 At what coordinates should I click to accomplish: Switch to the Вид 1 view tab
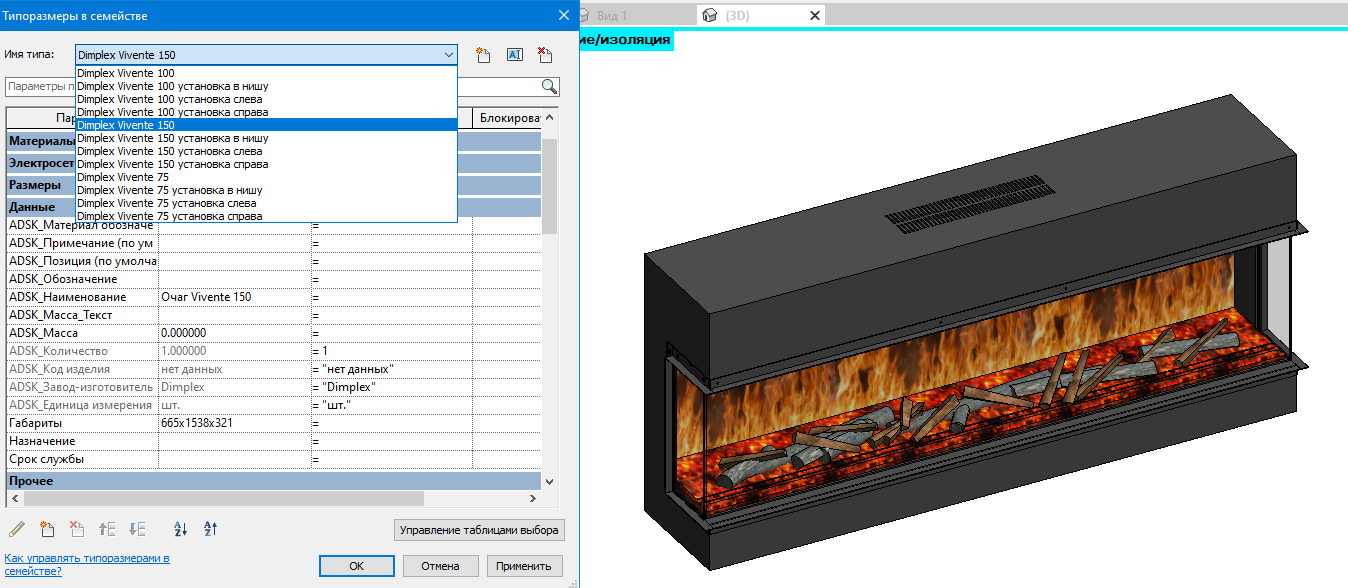tap(612, 15)
